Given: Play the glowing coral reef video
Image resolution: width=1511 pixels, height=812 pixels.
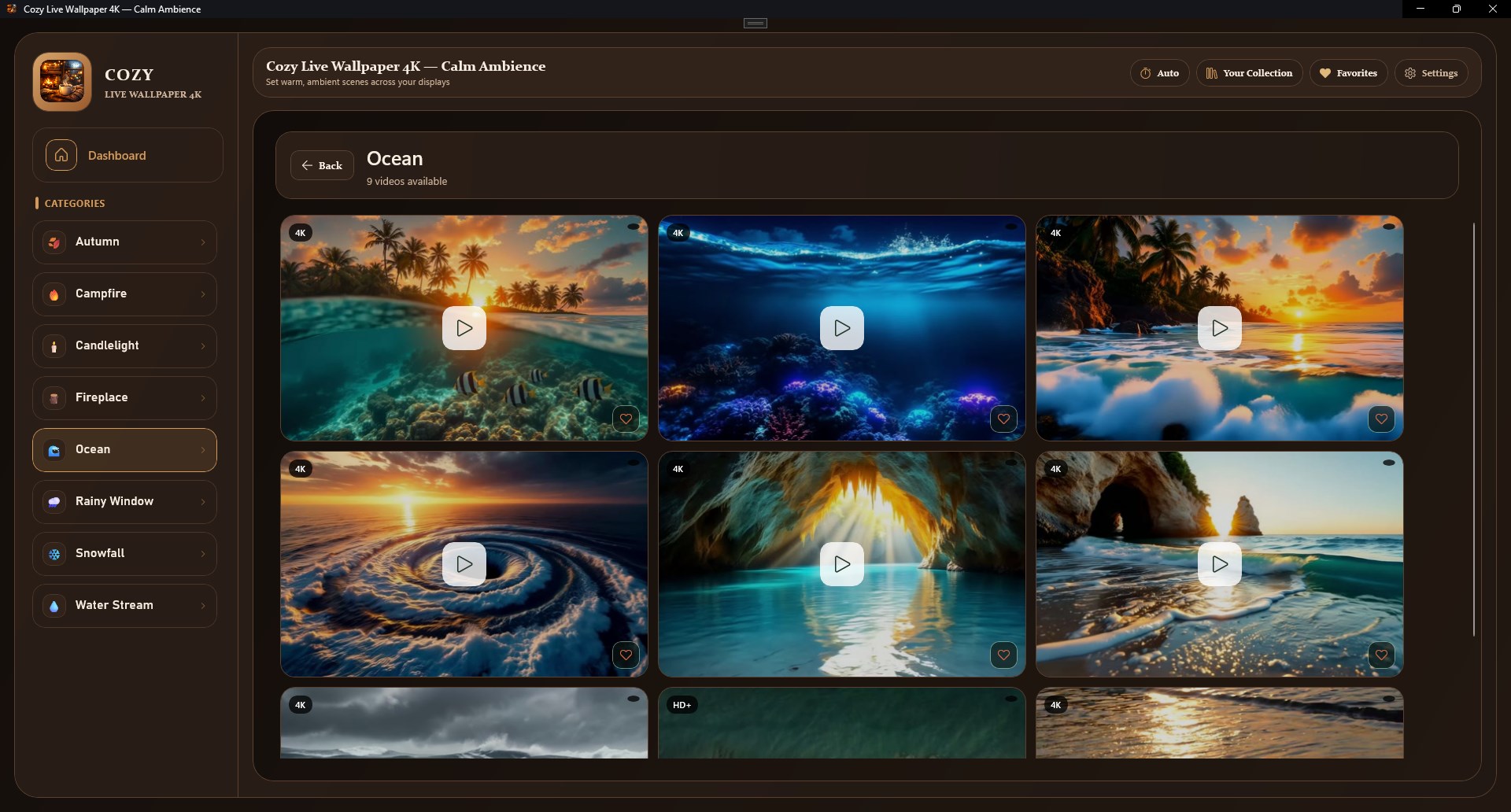Looking at the screenshot, I should pyautogui.click(x=842, y=328).
